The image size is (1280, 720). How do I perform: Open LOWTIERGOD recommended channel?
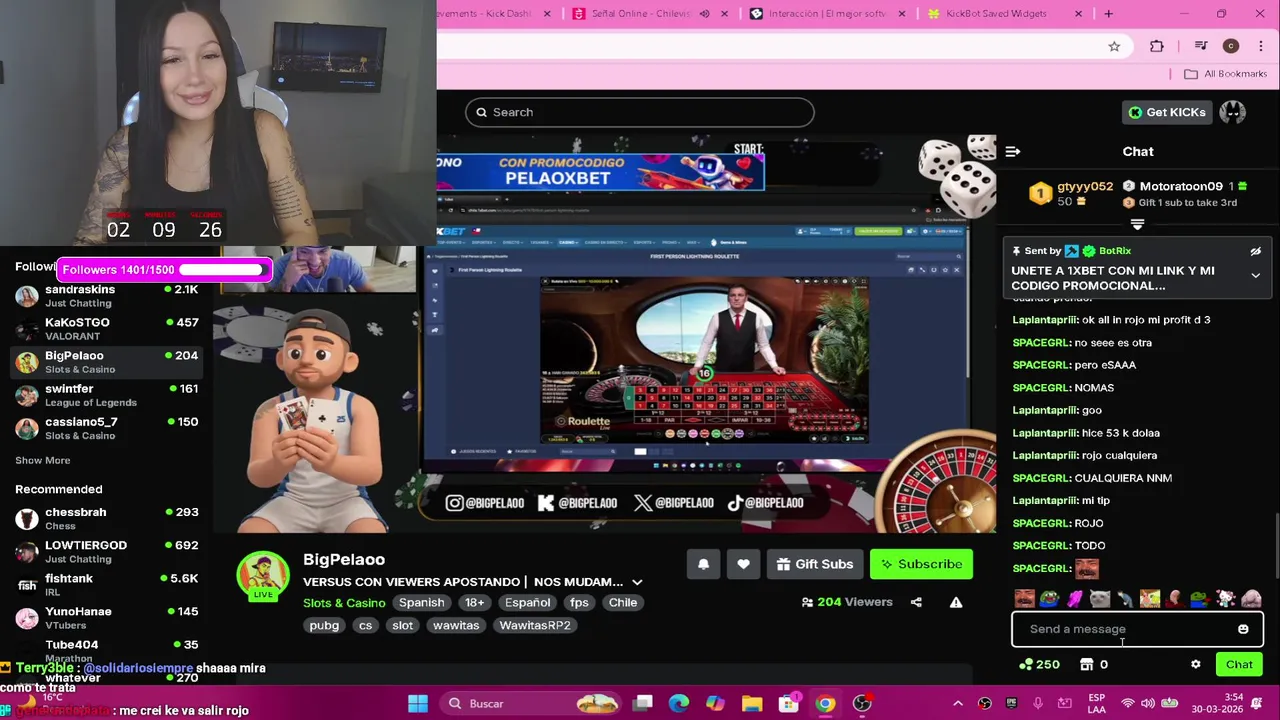click(107, 551)
